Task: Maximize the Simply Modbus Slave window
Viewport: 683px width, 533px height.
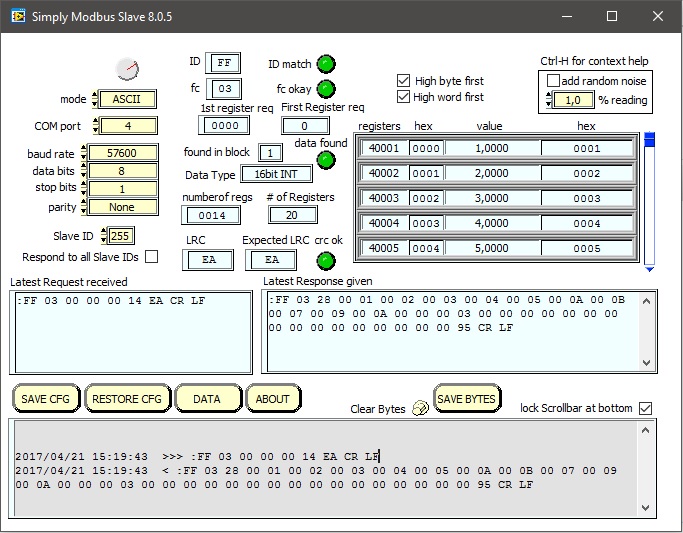Action: click(x=612, y=17)
